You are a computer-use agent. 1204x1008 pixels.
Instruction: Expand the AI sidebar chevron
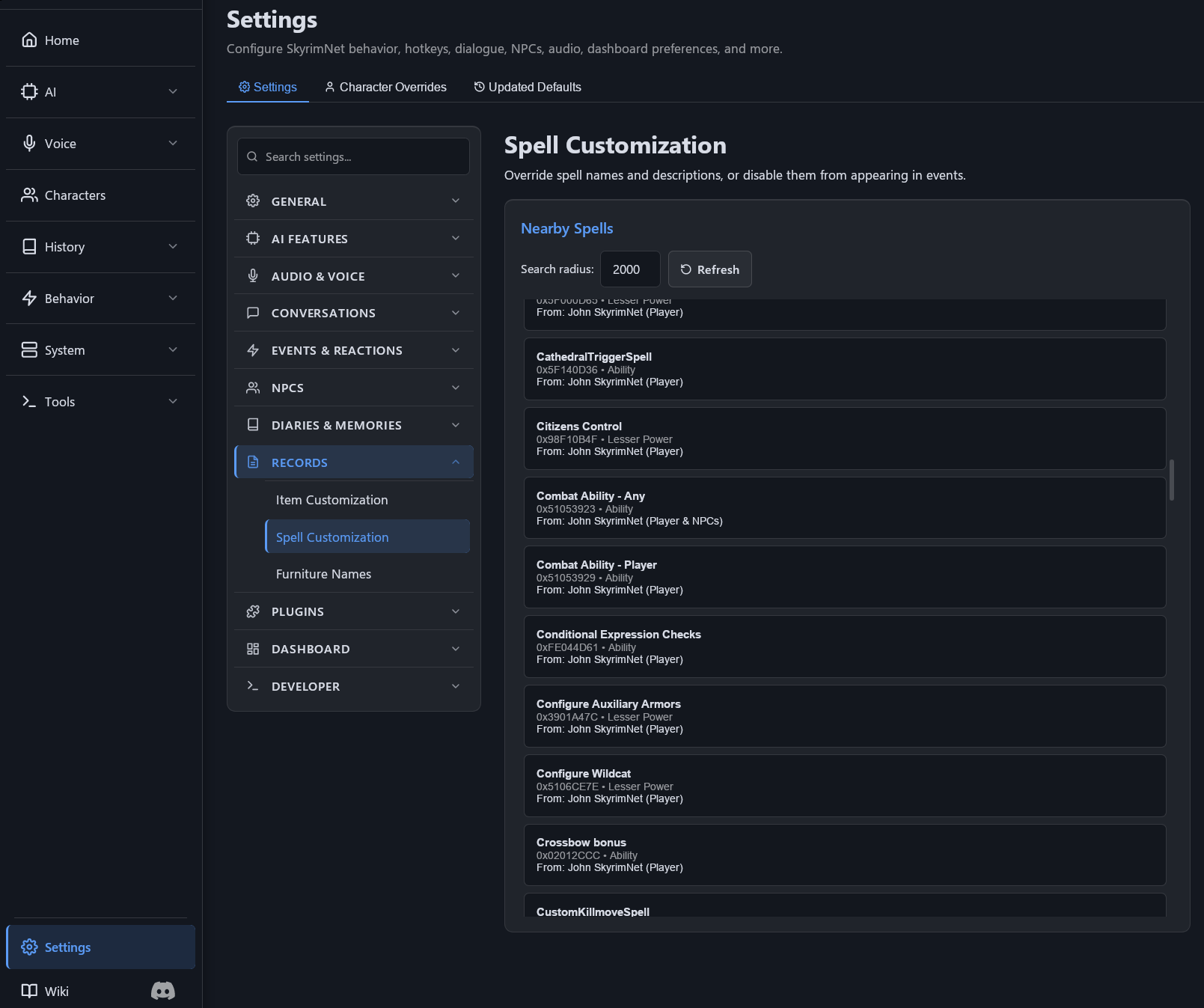[173, 91]
